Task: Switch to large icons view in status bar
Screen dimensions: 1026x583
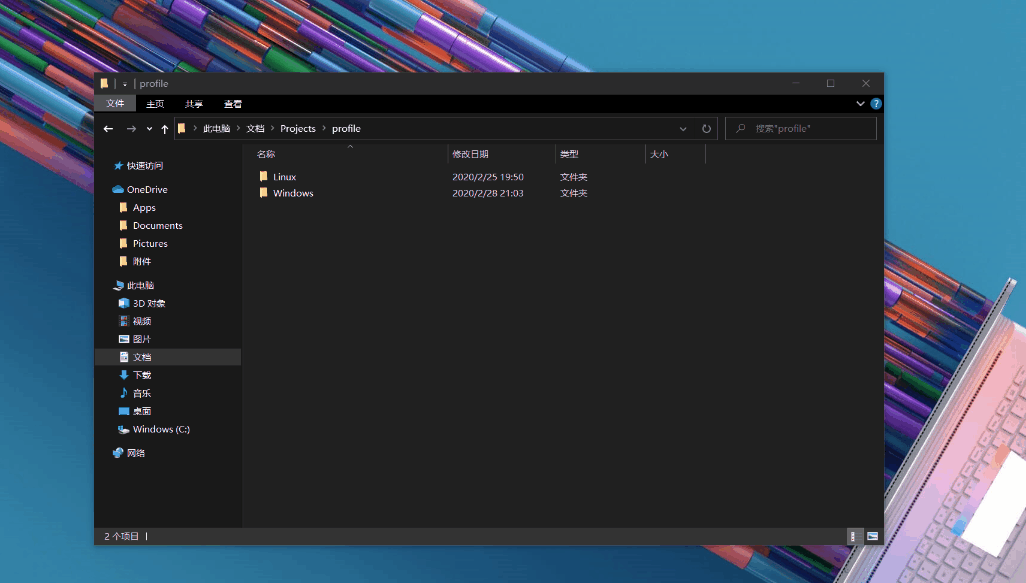Action: (x=872, y=537)
